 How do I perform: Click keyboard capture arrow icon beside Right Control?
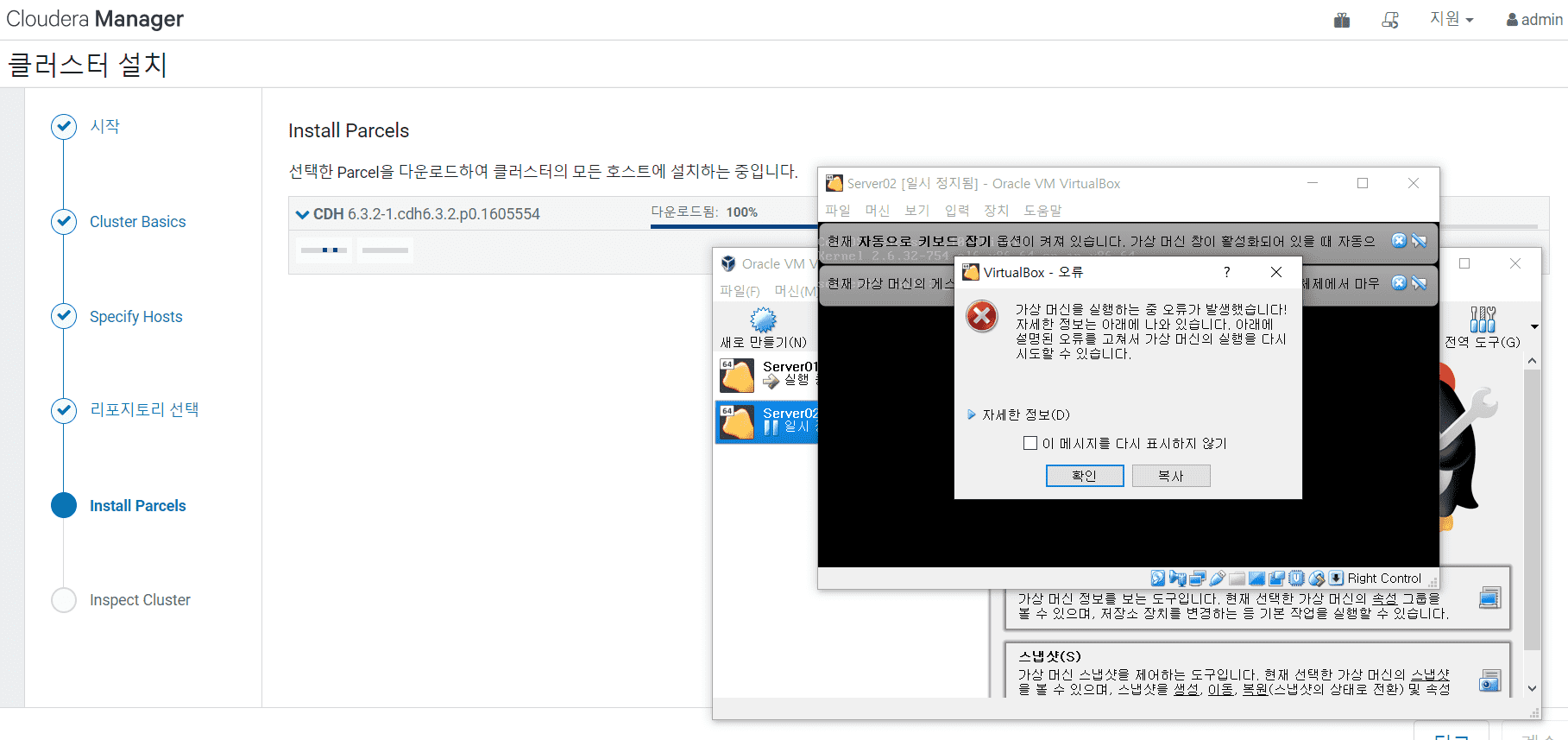click(1336, 579)
